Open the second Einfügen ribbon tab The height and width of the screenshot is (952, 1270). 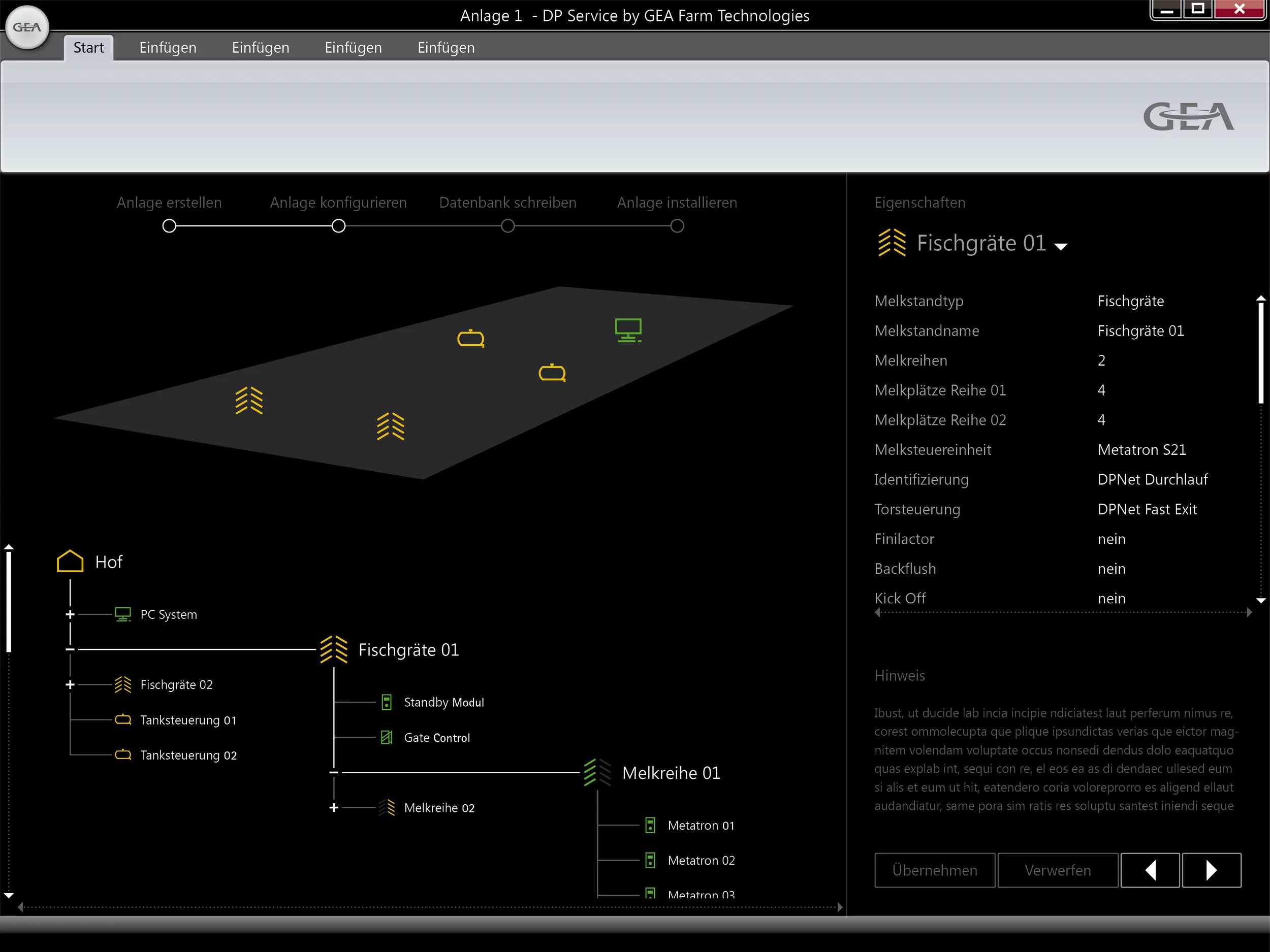coord(260,48)
